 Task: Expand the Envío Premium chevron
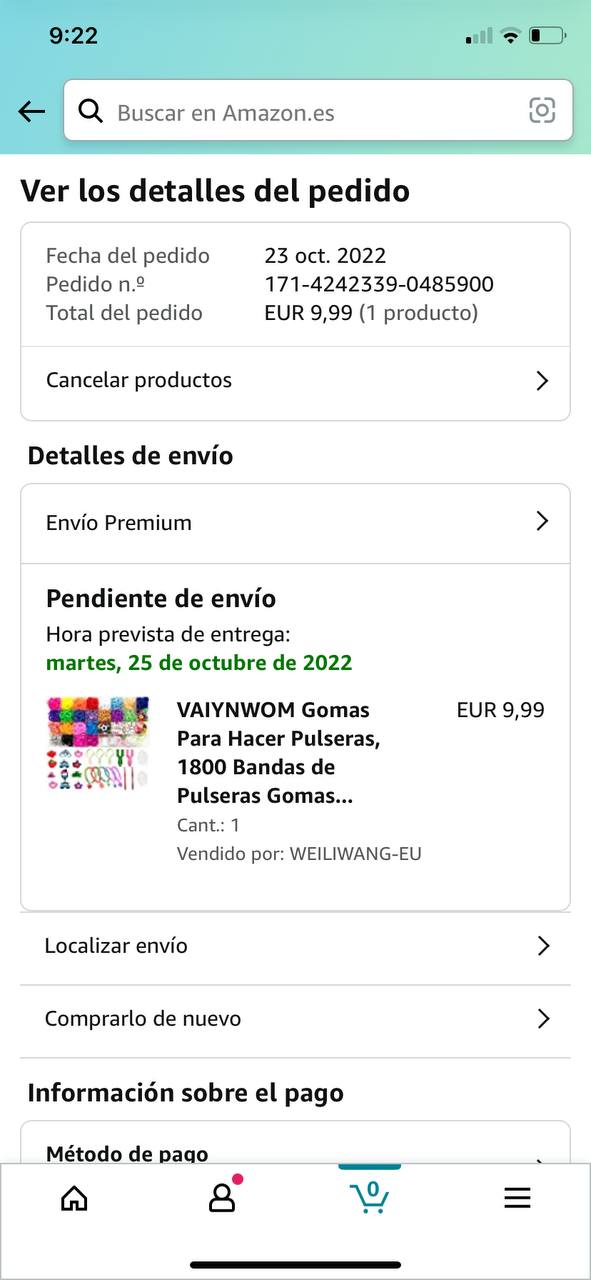tap(542, 521)
